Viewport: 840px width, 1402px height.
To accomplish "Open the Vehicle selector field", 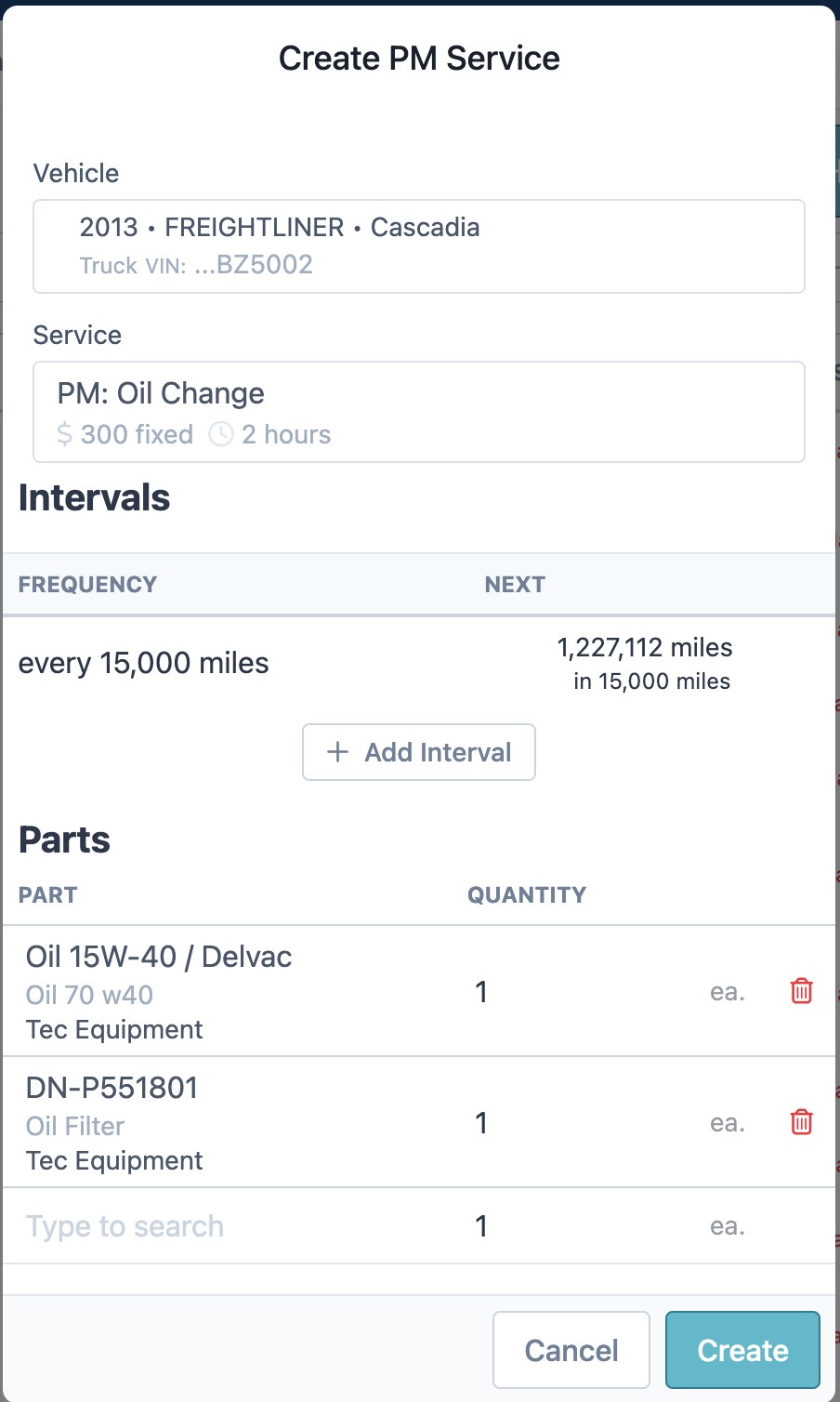I will (418, 246).
